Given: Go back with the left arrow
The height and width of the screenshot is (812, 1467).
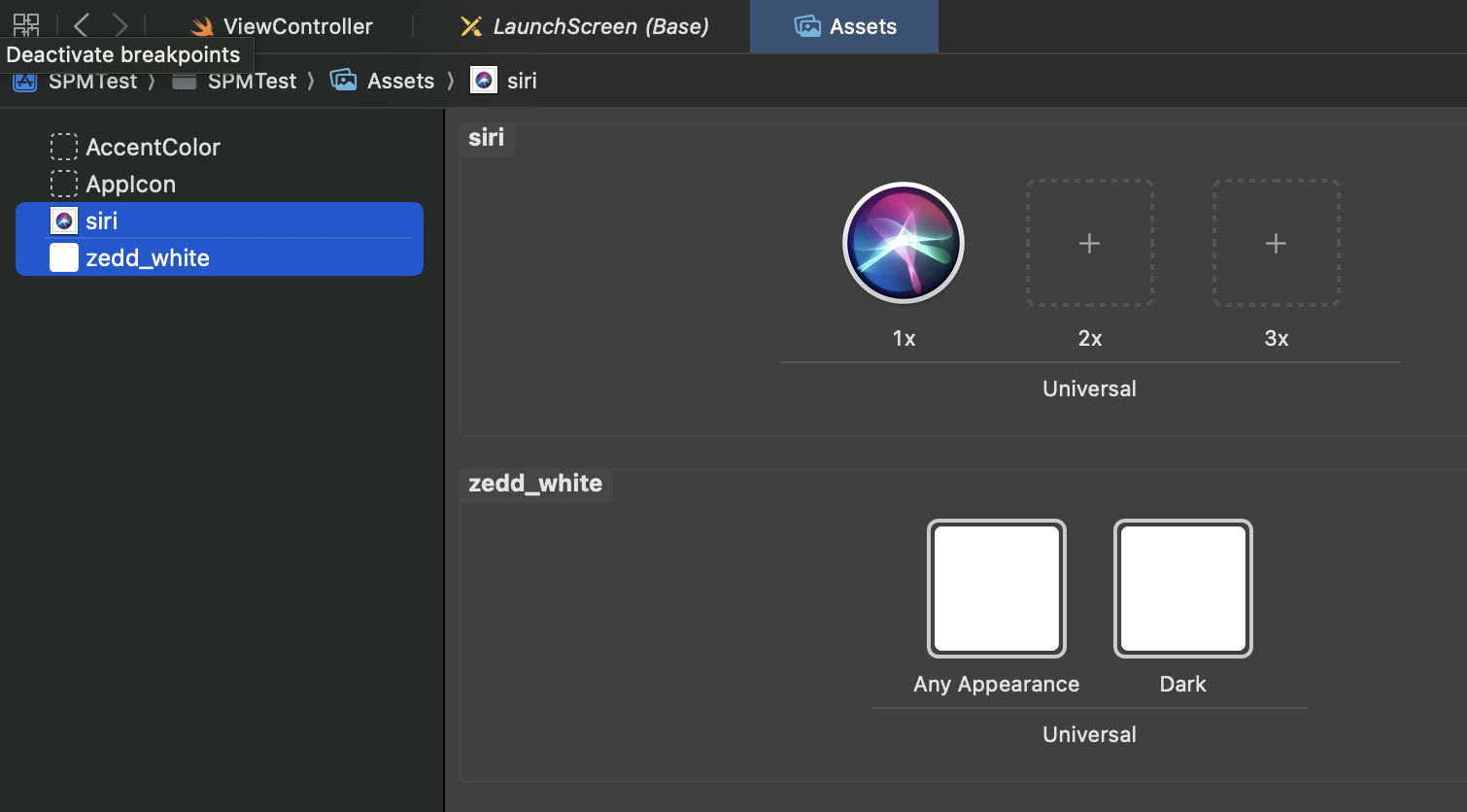Looking at the screenshot, I should (82, 25).
